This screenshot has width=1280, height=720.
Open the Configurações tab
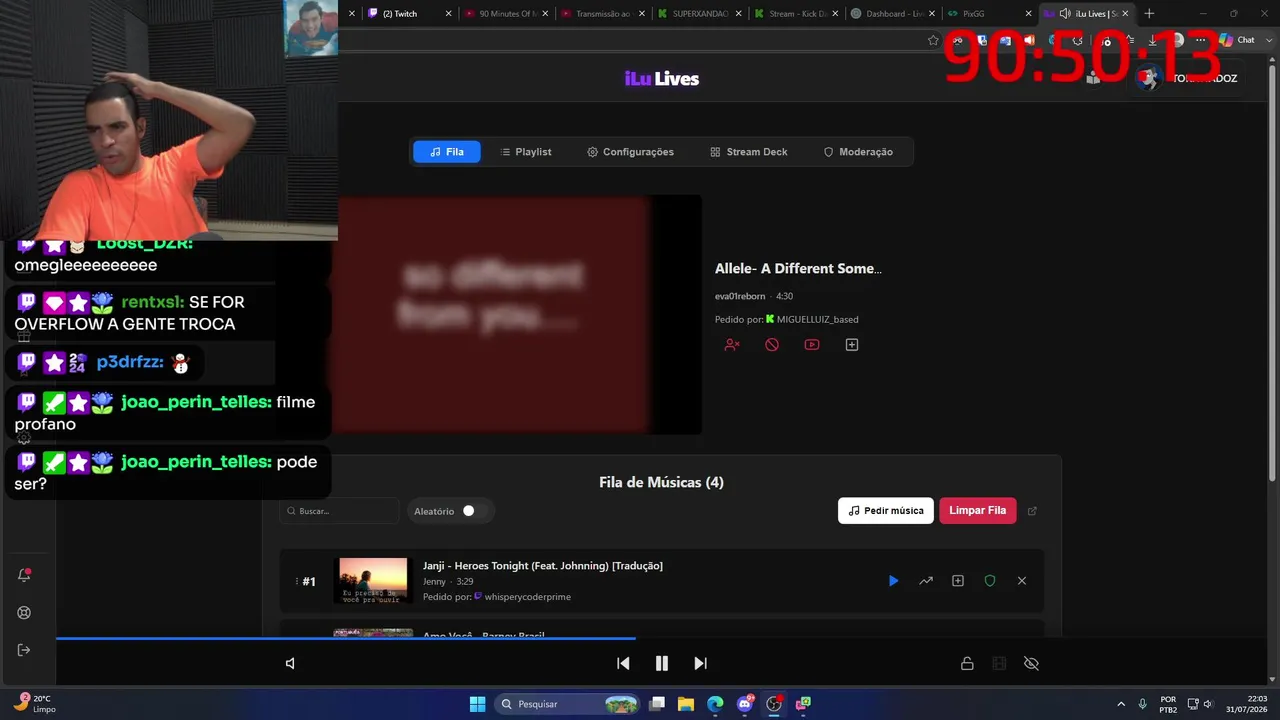tap(630, 152)
